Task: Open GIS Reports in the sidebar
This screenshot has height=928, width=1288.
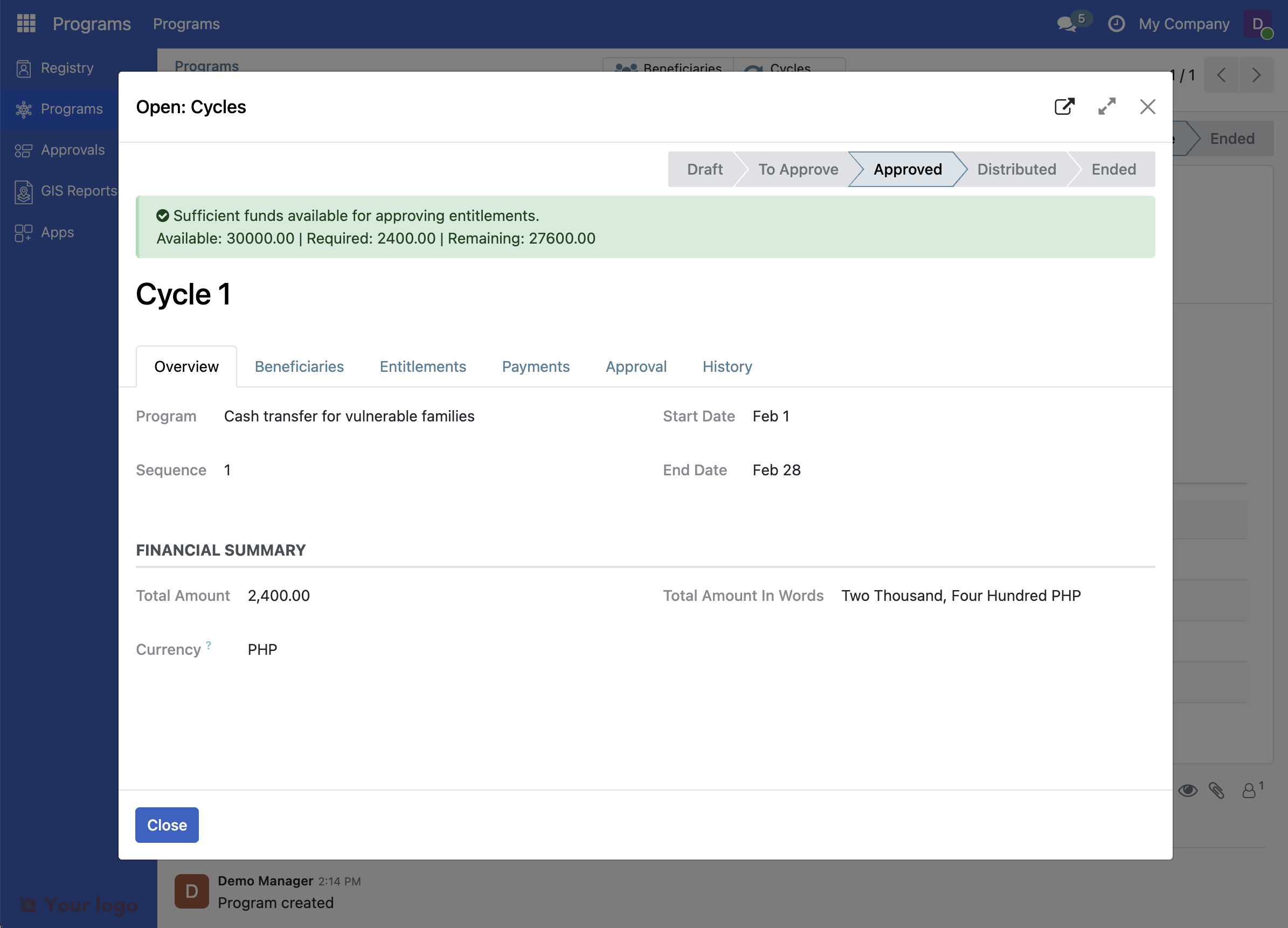Action: pos(78,191)
